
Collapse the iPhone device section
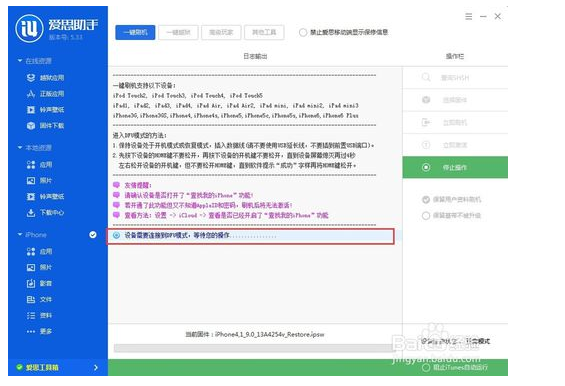click(20, 235)
